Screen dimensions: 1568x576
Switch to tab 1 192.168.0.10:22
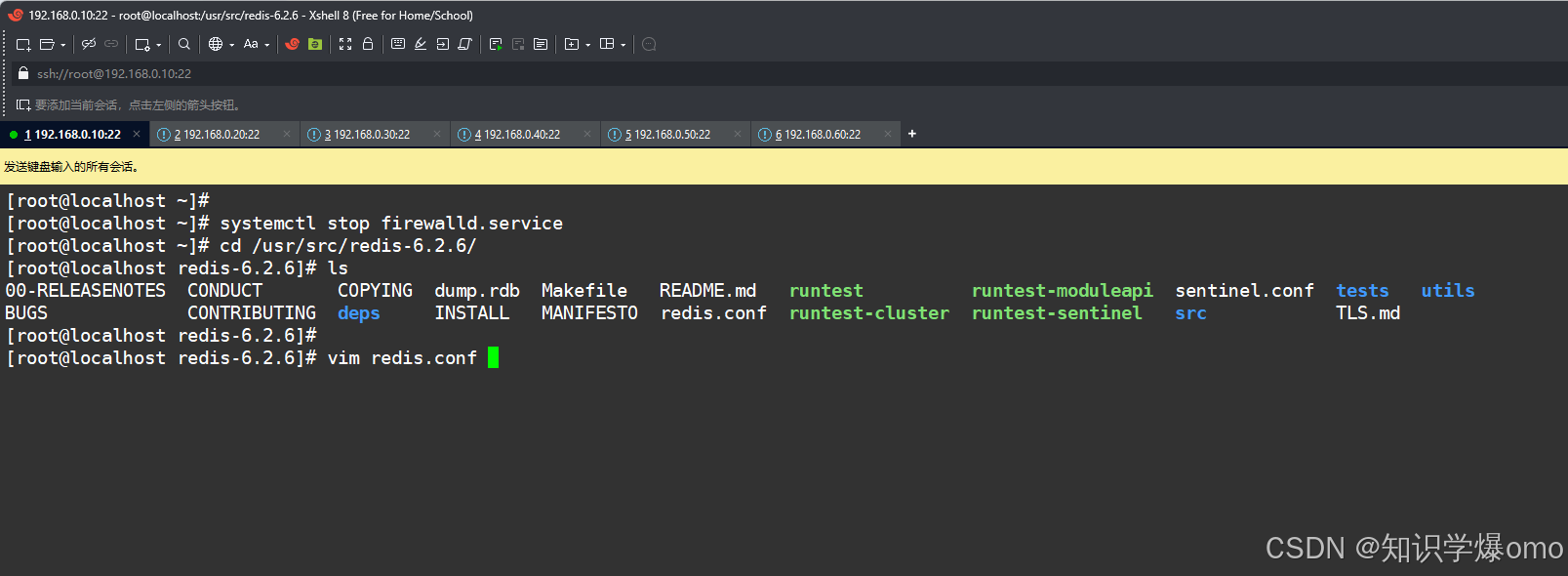tap(72, 135)
